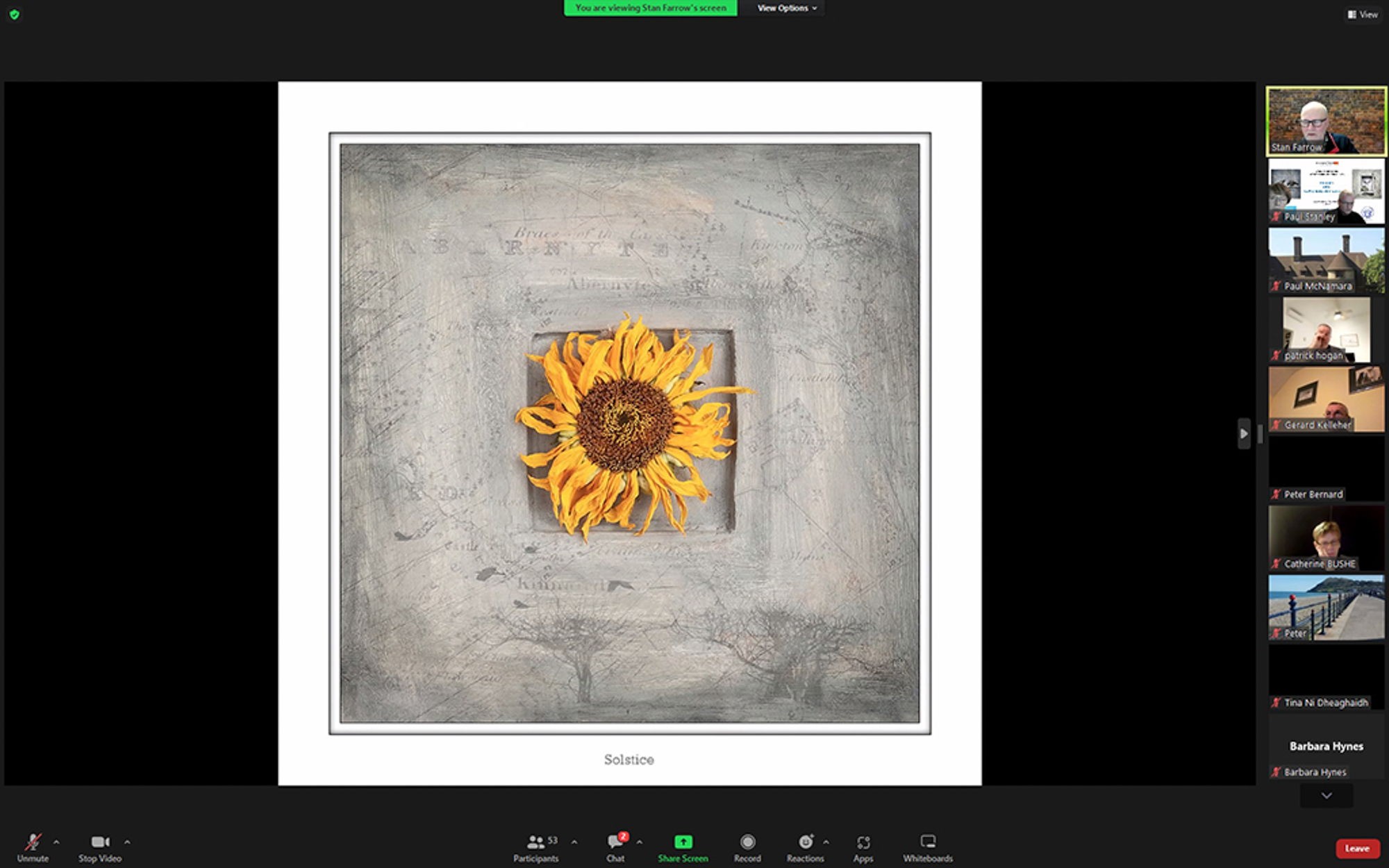Open audio settings arrow beside Unmute
This screenshot has height=868, width=1389.
pyautogui.click(x=56, y=842)
